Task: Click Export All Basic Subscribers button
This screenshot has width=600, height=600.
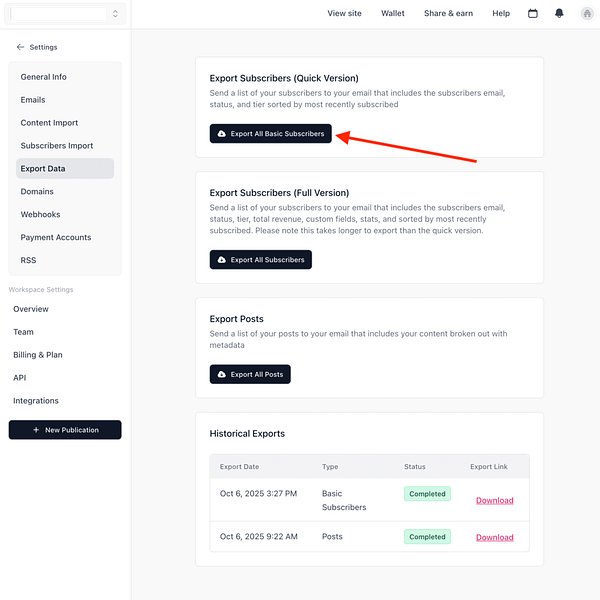Action: click(x=270, y=134)
